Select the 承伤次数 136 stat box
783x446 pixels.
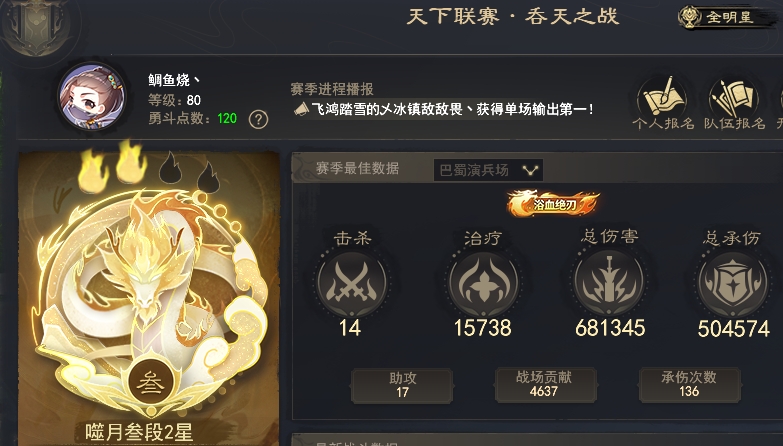(690, 385)
